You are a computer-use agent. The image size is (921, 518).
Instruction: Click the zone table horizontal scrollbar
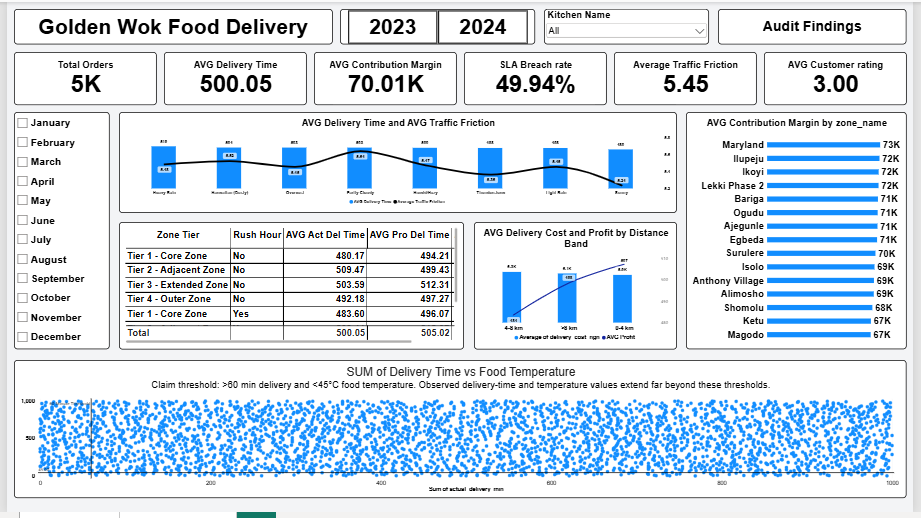coord(268,341)
